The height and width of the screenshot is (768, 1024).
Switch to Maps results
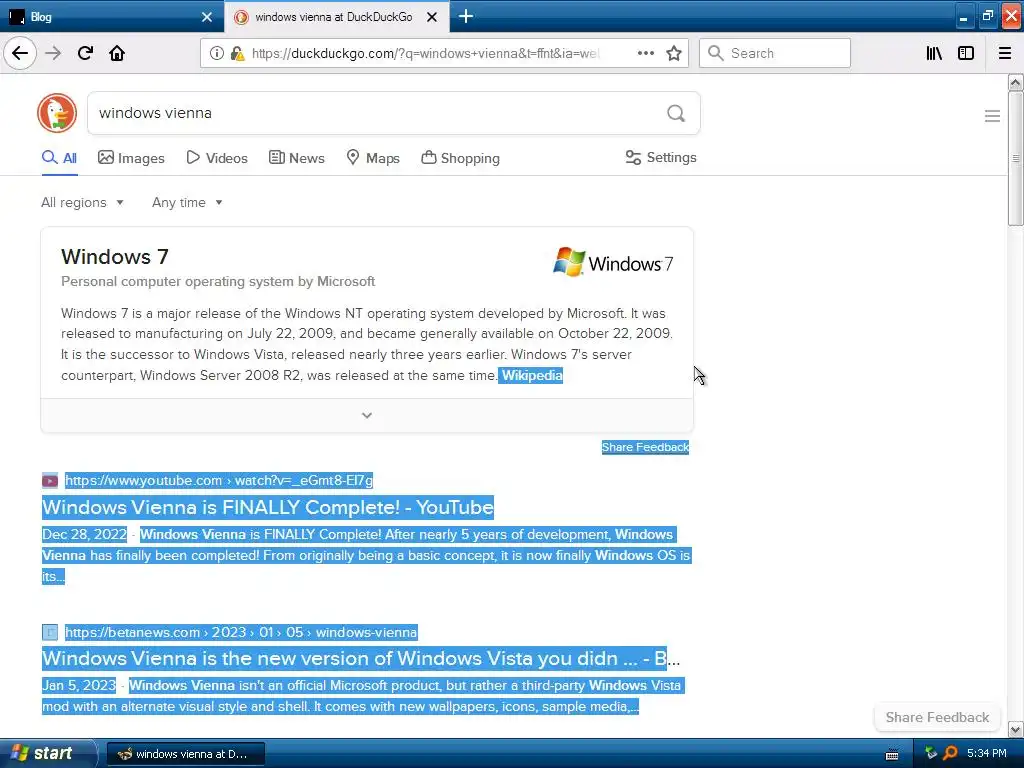[x=373, y=158]
